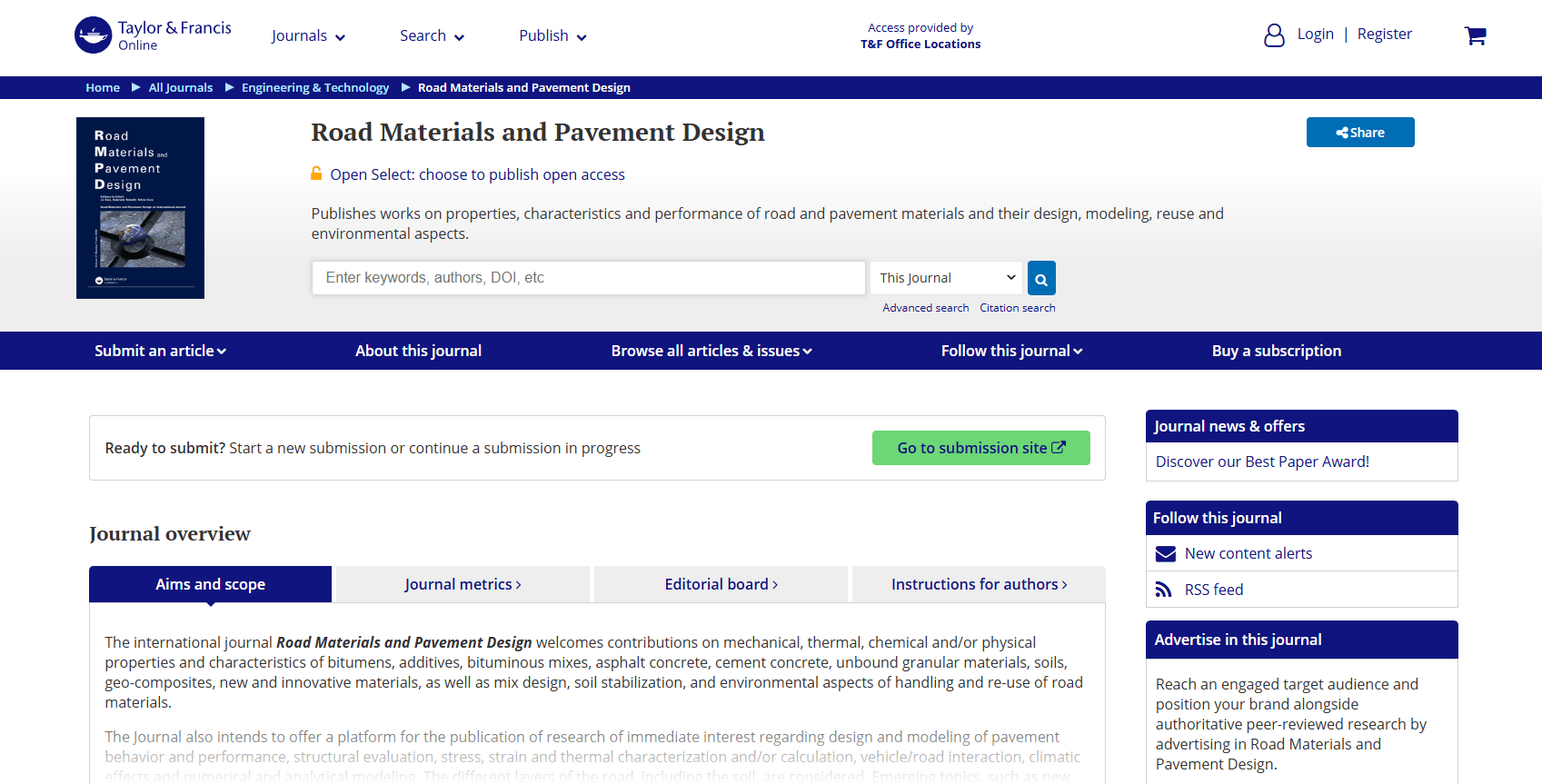Open the Taylor & Francis Online logo
This screenshot has width=1542, height=784.
153,35
